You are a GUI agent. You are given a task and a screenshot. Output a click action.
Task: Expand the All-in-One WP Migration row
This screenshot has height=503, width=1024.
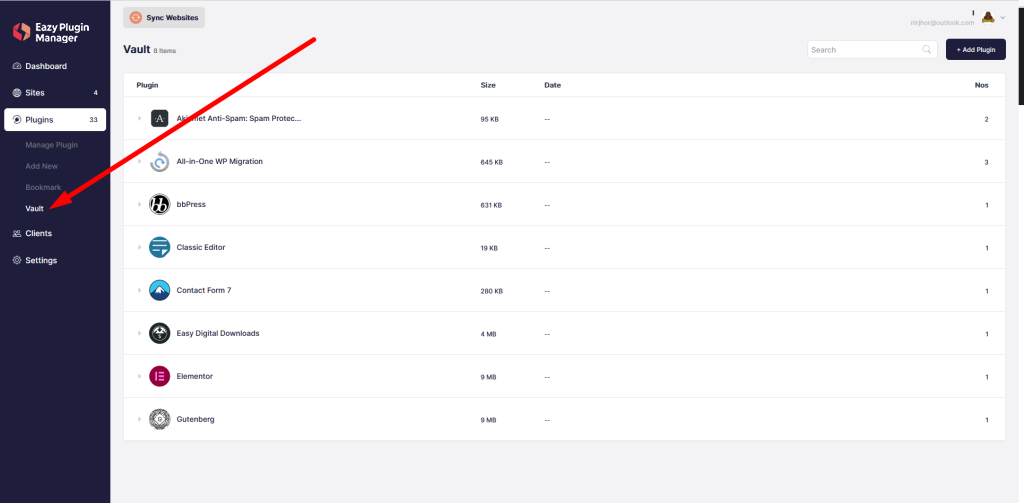click(139, 161)
